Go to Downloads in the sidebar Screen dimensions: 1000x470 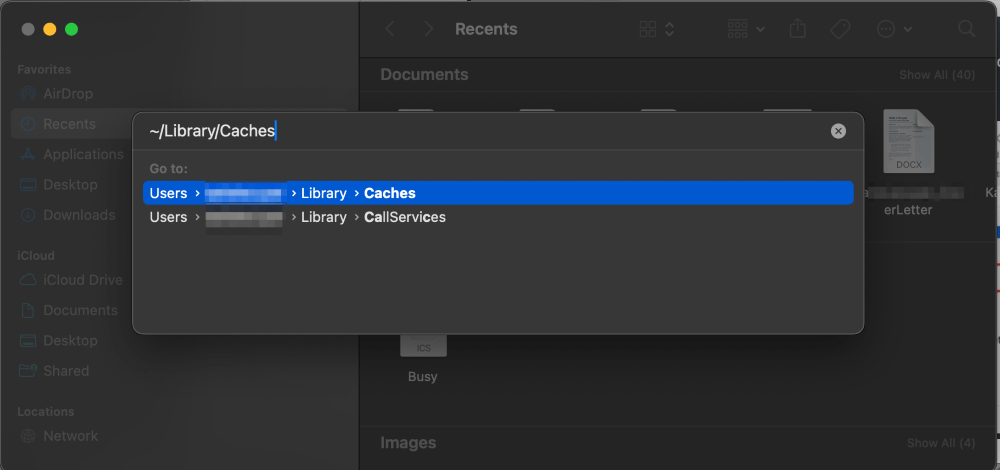coord(78,215)
